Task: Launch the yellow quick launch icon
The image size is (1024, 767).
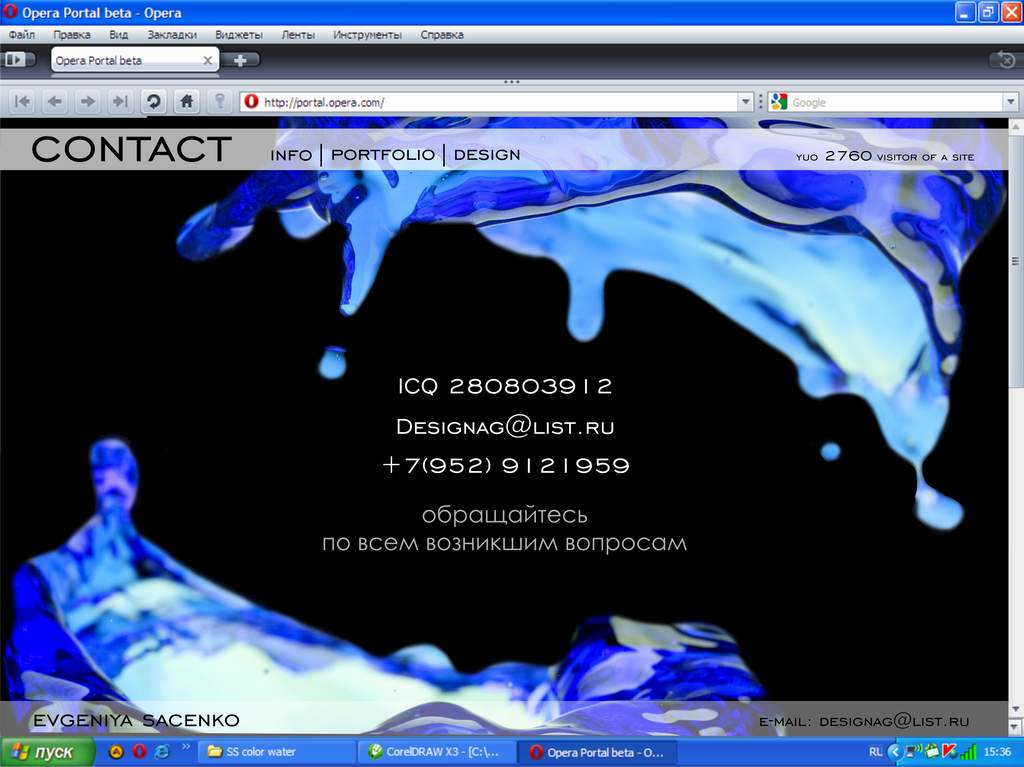Action: [x=116, y=752]
